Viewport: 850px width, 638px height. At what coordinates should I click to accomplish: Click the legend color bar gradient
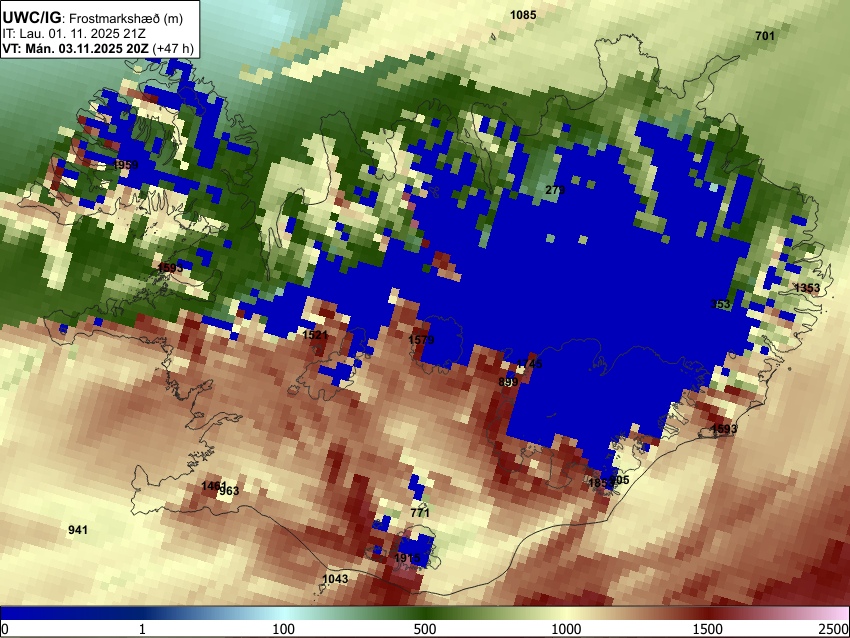[x=425, y=613]
